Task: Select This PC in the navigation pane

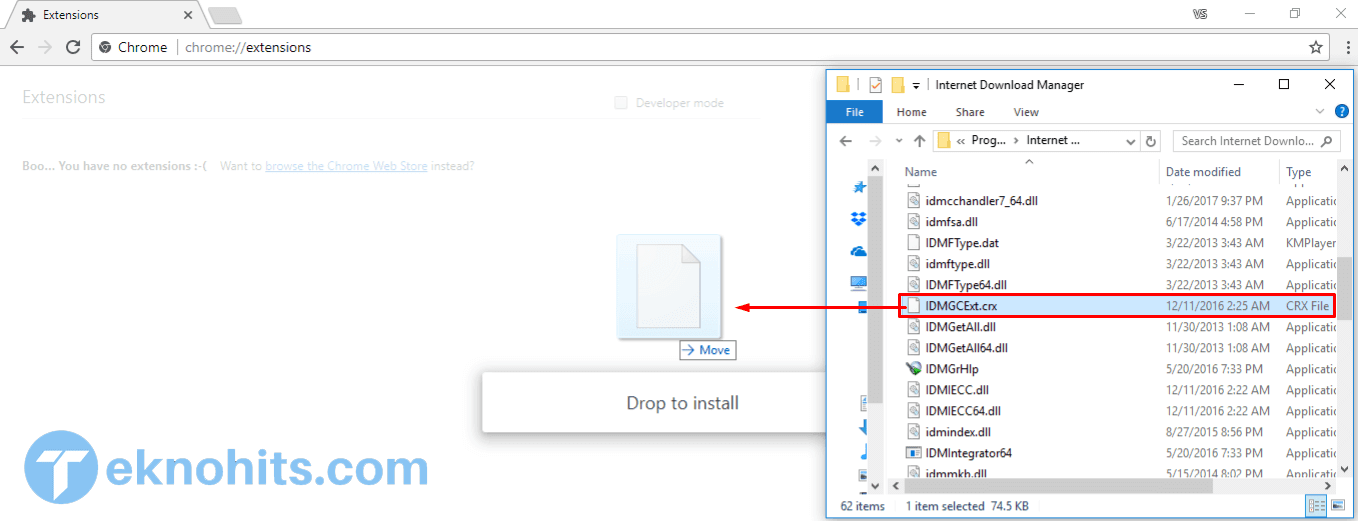Action: [x=858, y=283]
